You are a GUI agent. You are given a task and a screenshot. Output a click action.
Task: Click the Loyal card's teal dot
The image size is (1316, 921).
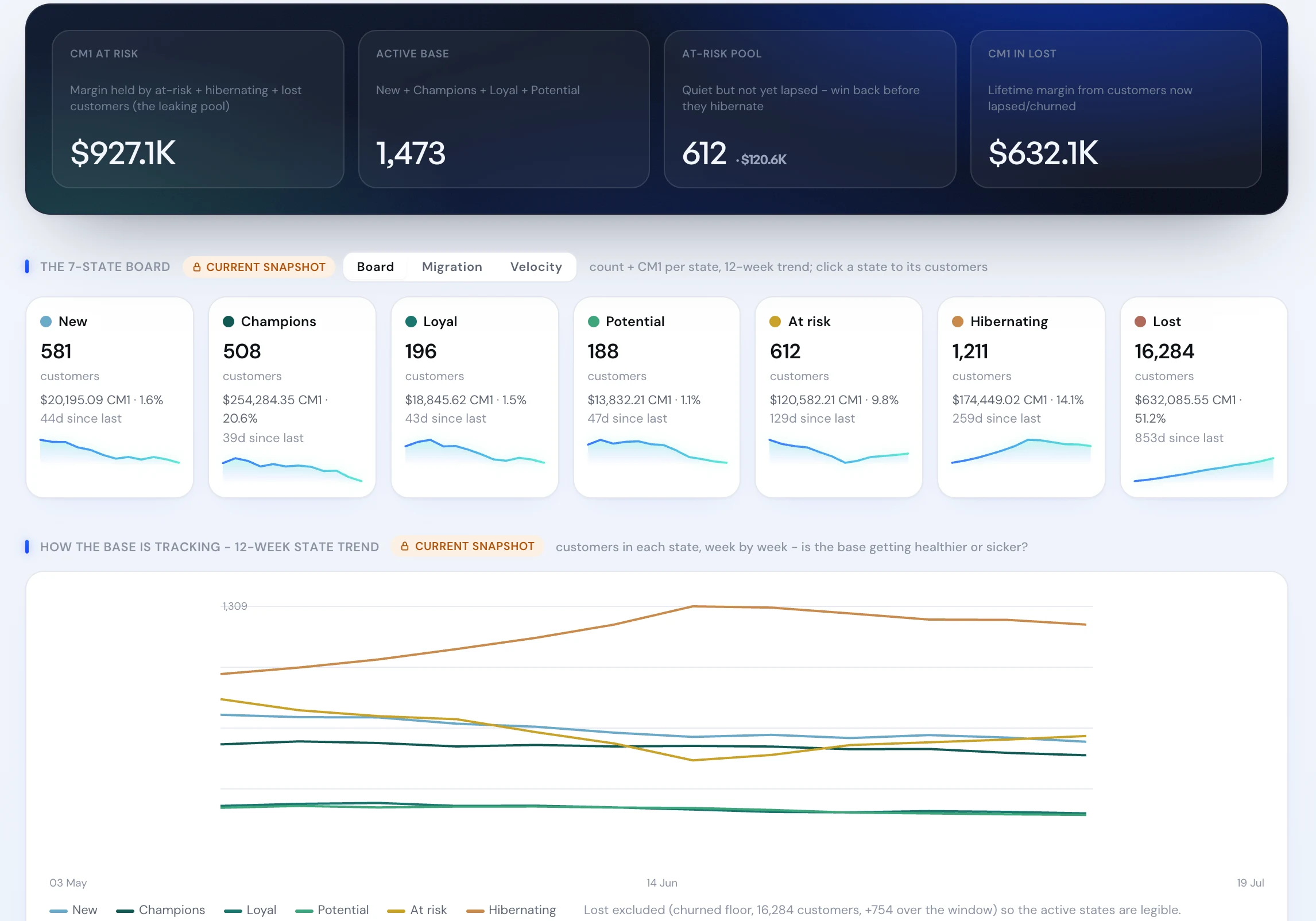tap(411, 322)
